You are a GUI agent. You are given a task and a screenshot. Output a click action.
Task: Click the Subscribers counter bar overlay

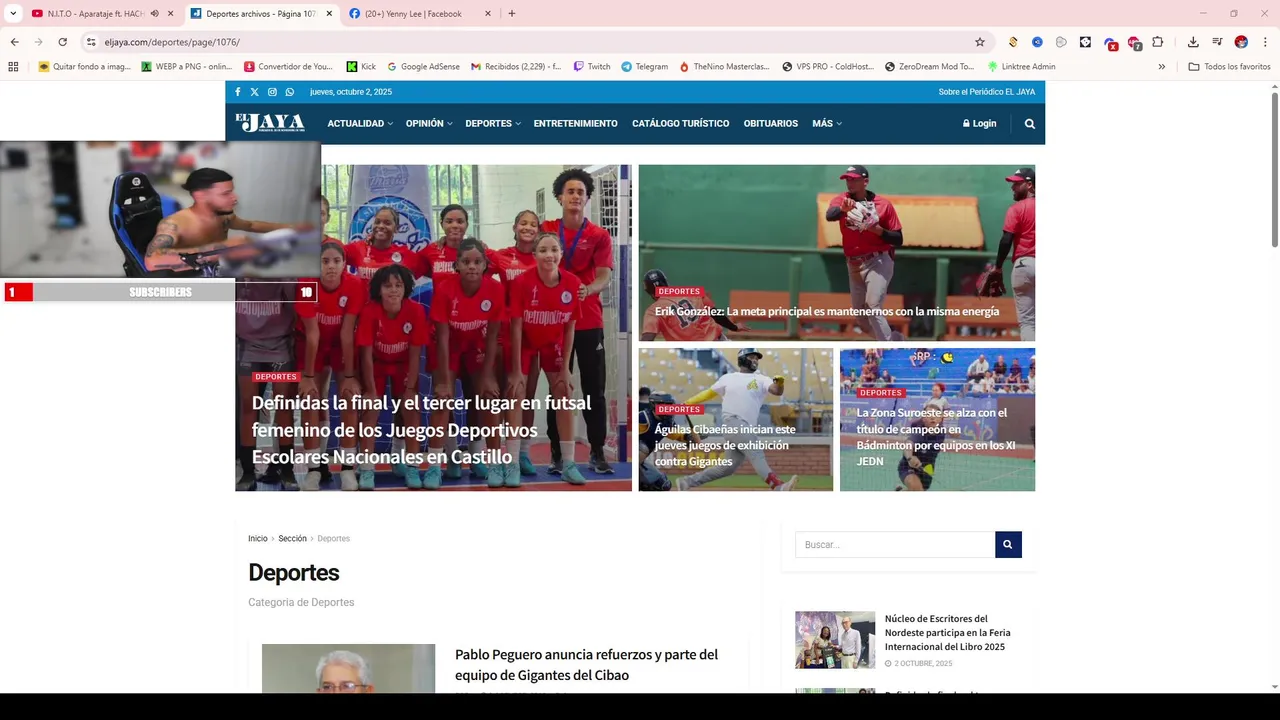(x=160, y=292)
